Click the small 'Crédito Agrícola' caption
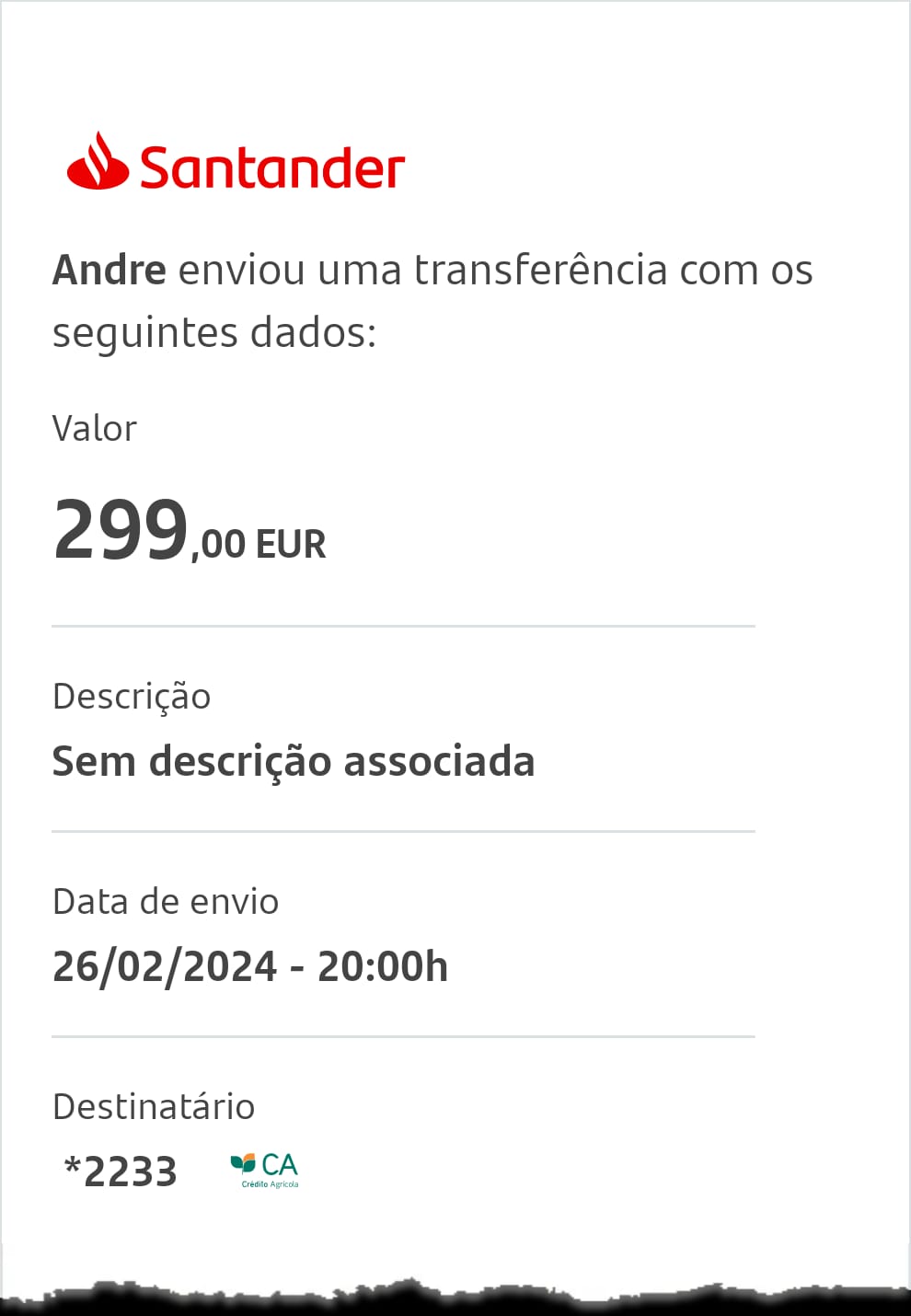This screenshot has width=911, height=1316. click(x=270, y=1184)
